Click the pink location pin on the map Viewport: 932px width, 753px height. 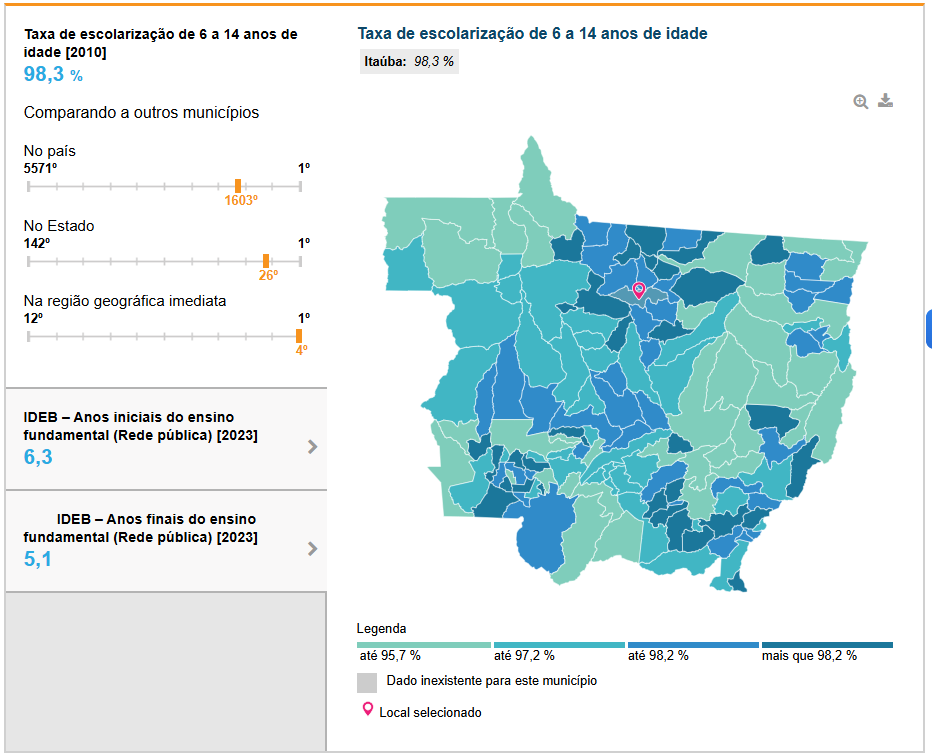tap(639, 290)
